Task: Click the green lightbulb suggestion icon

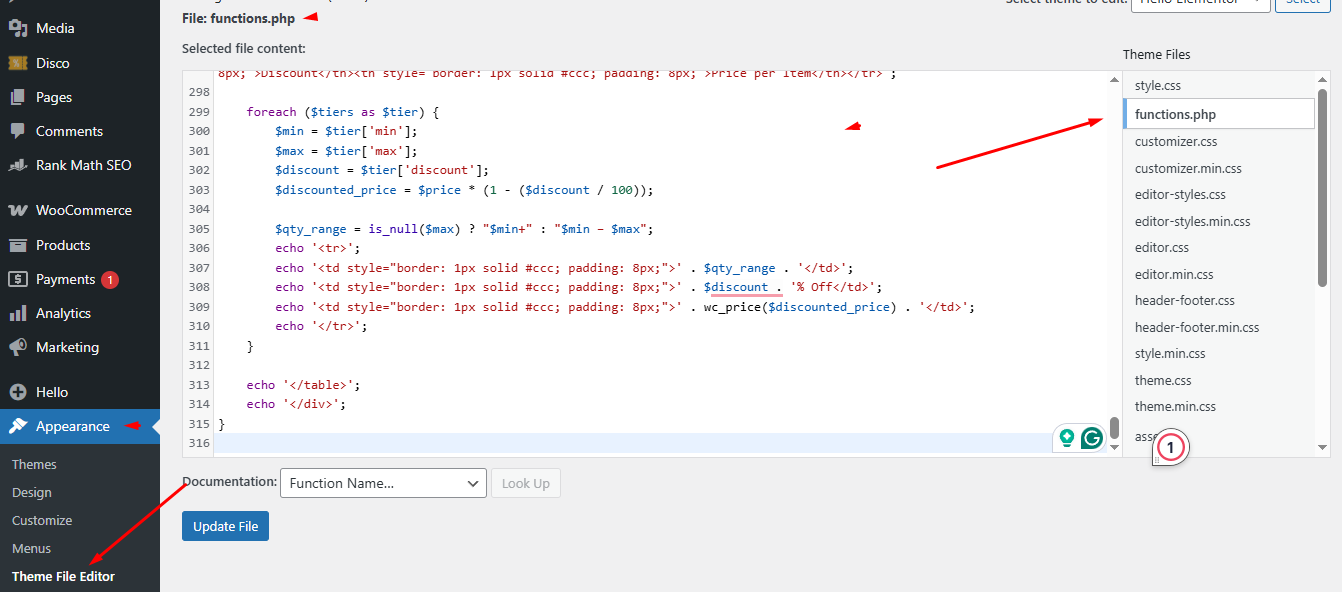Action: coord(1067,438)
